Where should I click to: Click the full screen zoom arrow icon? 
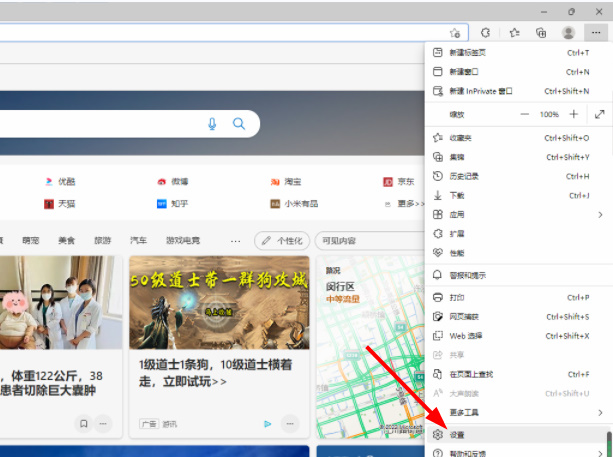tap(599, 115)
